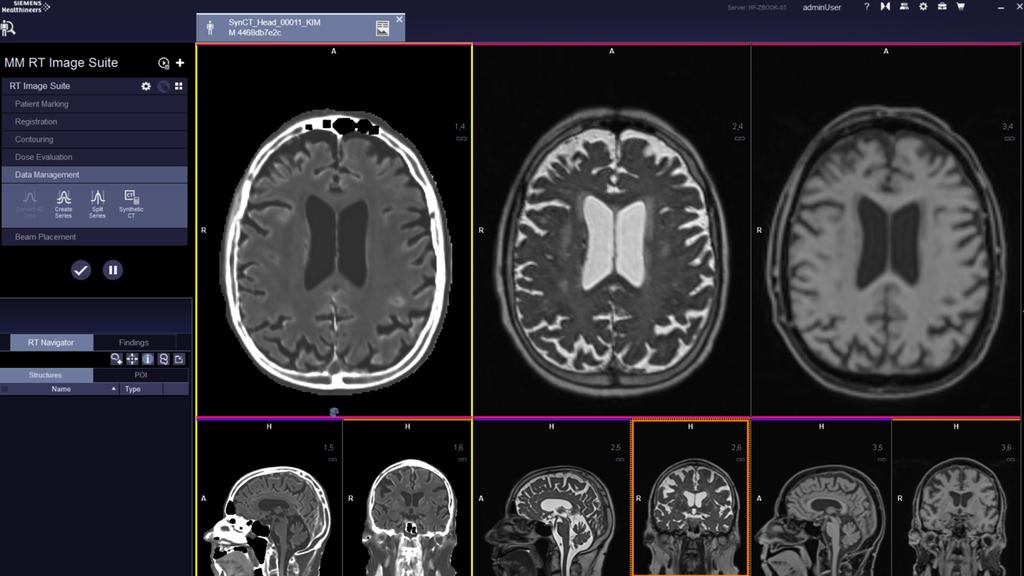
Task: Open the Synthetic CT tool
Action: point(130,202)
